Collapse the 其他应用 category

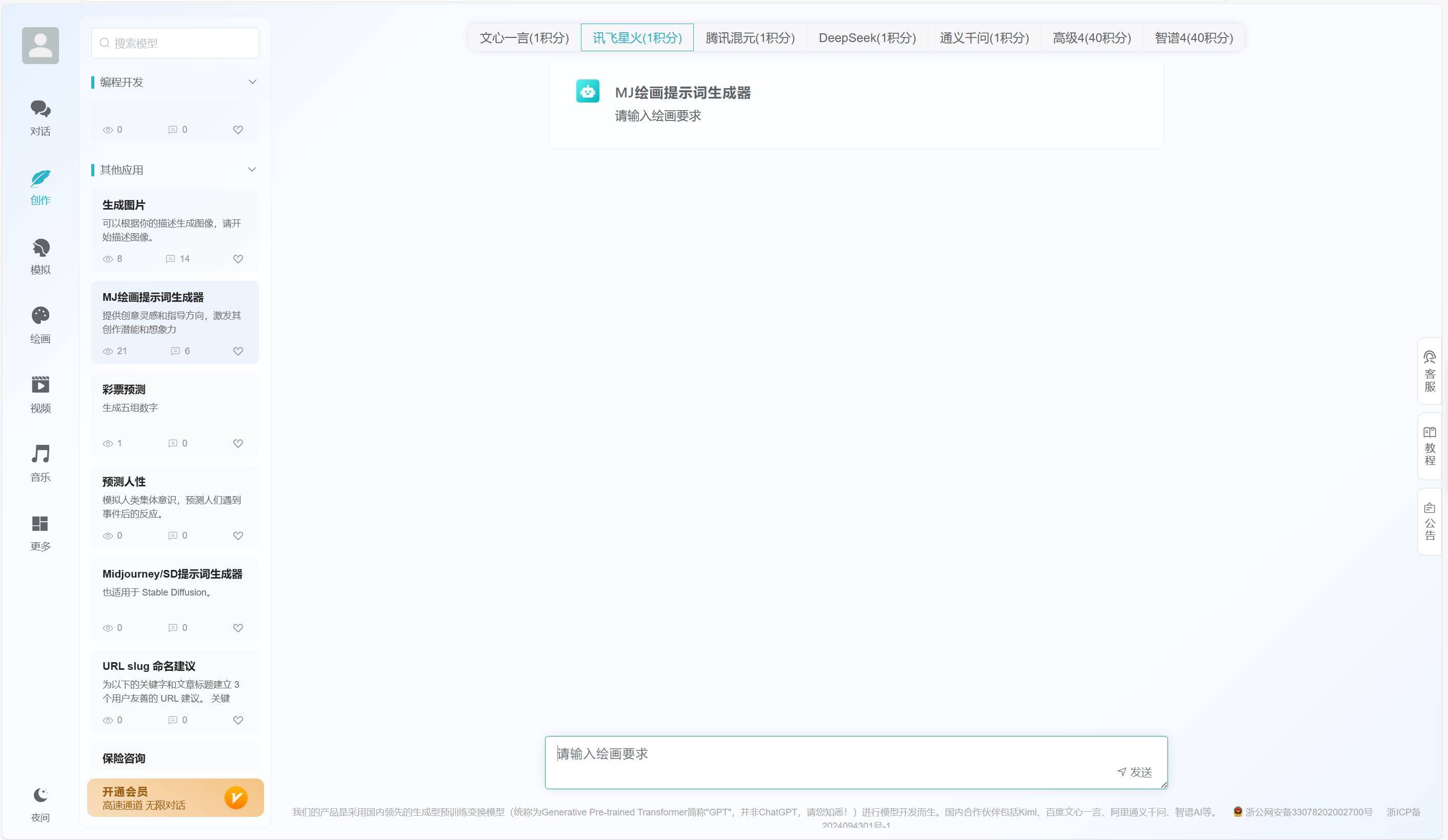pyautogui.click(x=252, y=170)
